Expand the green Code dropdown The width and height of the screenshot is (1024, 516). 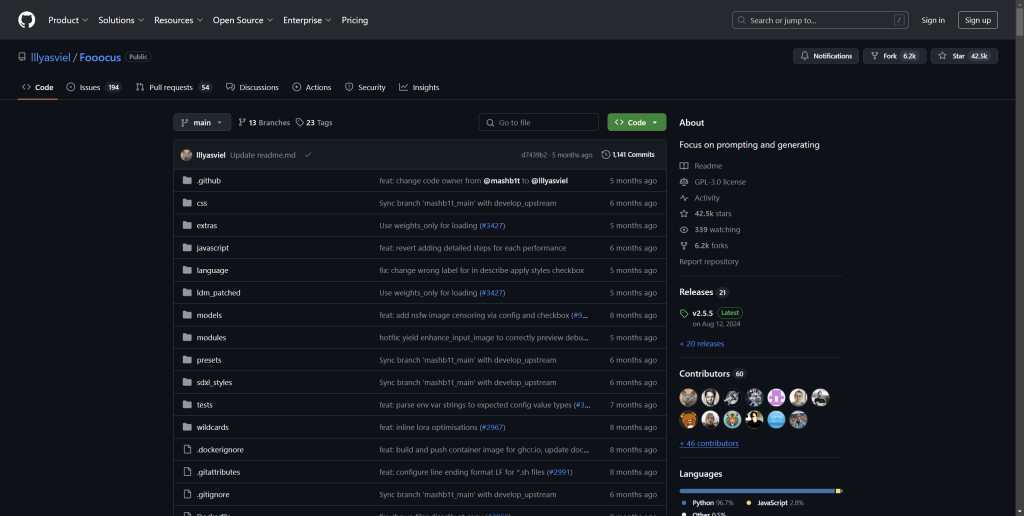click(637, 122)
